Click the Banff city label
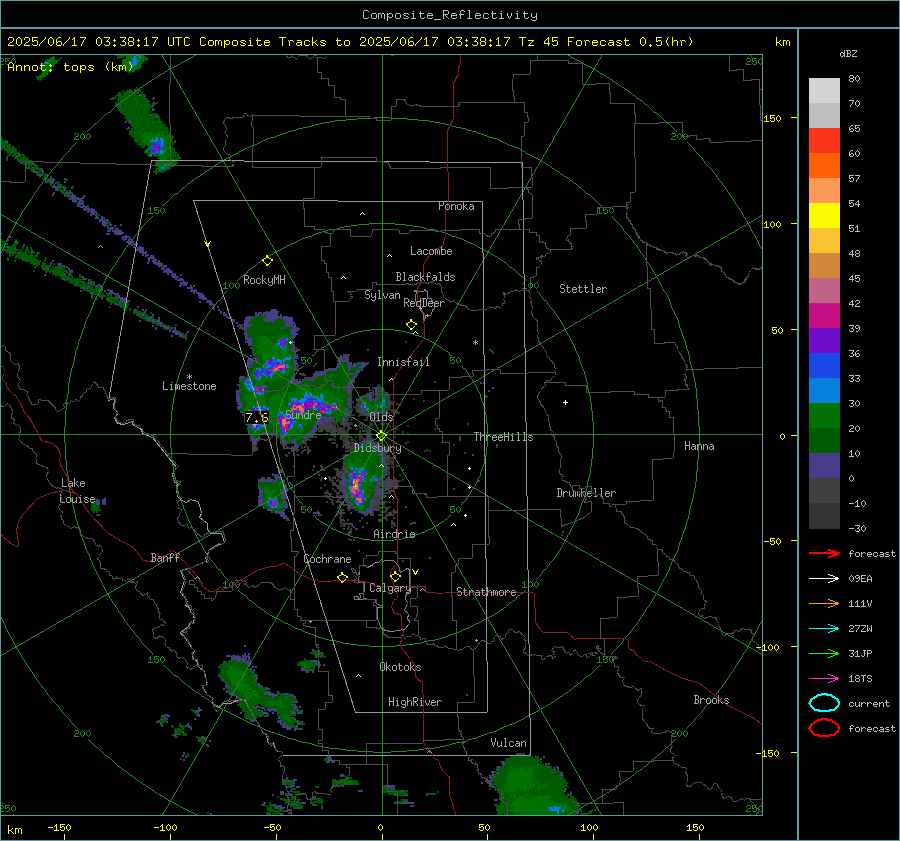 click(165, 557)
